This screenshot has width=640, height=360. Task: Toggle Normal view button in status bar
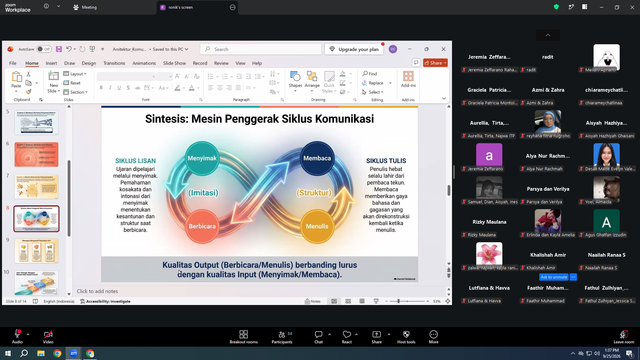(334, 301)
